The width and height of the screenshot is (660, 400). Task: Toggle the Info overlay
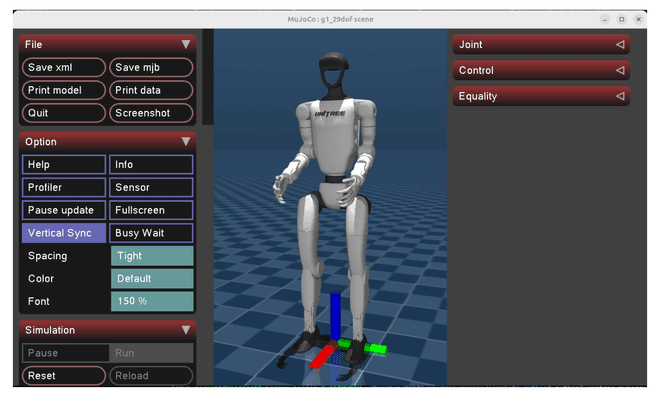click(151, 165)
